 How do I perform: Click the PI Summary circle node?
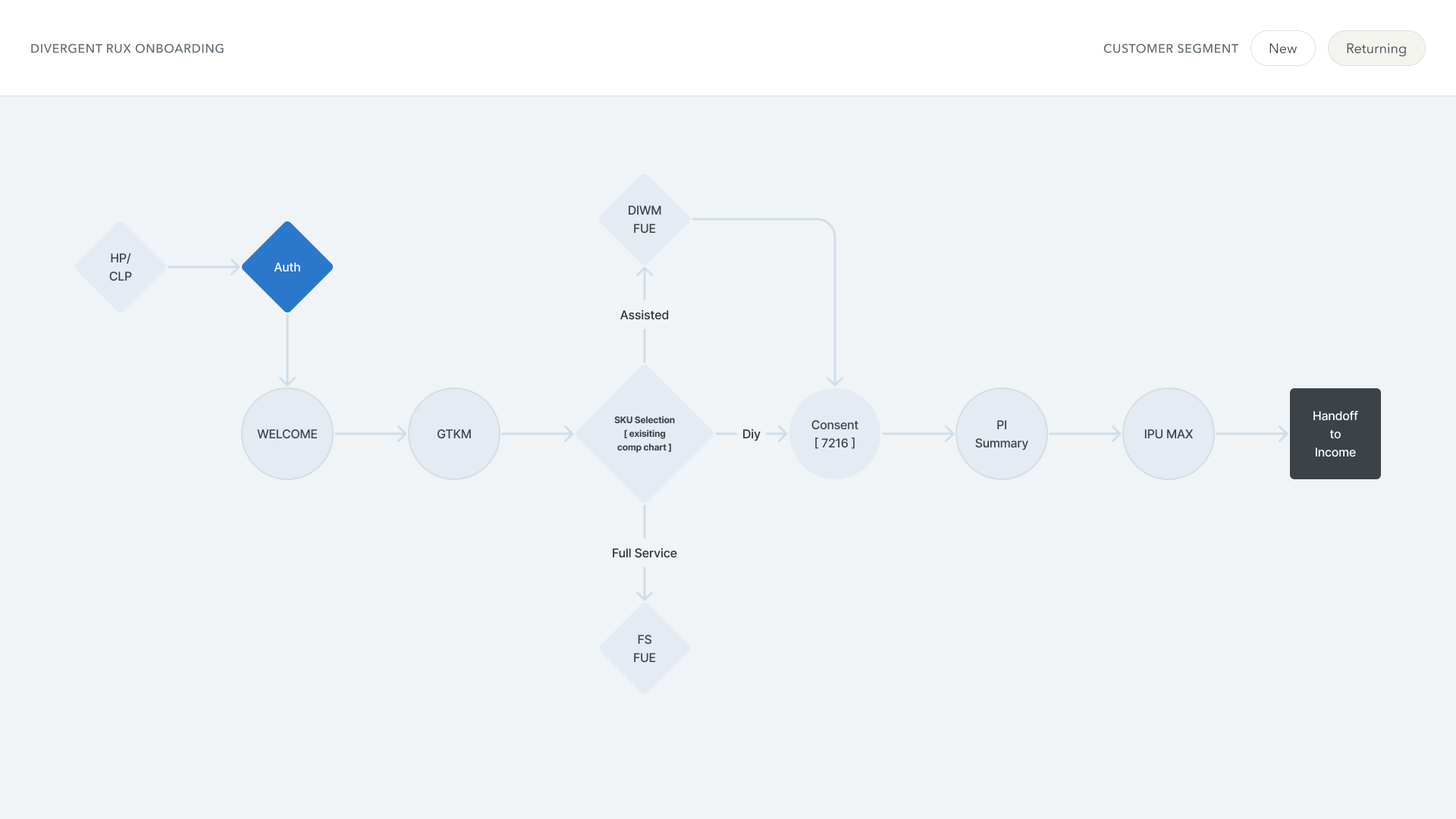pos(1001,434)
